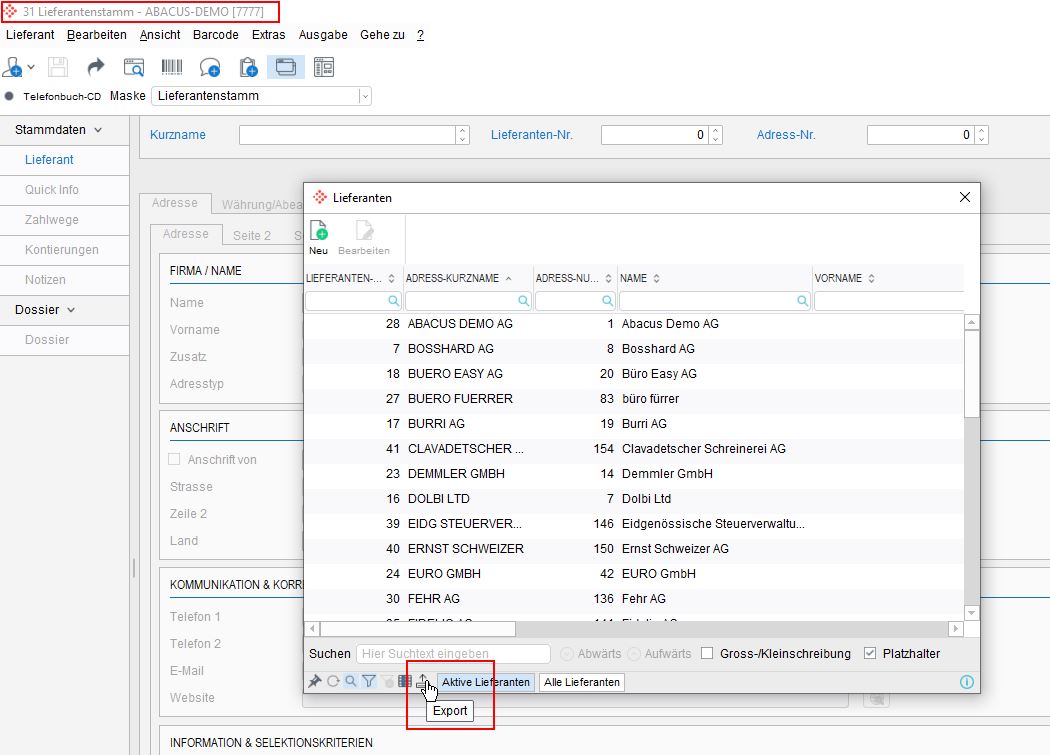This screenshot has height=755, width=1050.
Task: Click the Export icon in dialog footer
Action: coord(423,682)
